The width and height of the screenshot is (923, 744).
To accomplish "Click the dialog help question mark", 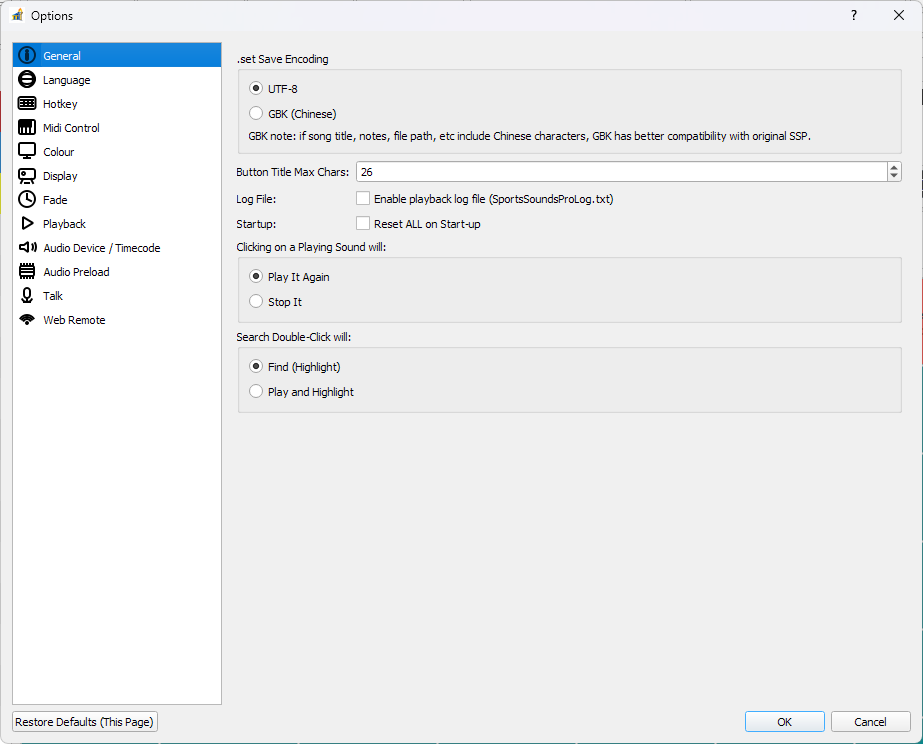I will [x=853, y=15].
